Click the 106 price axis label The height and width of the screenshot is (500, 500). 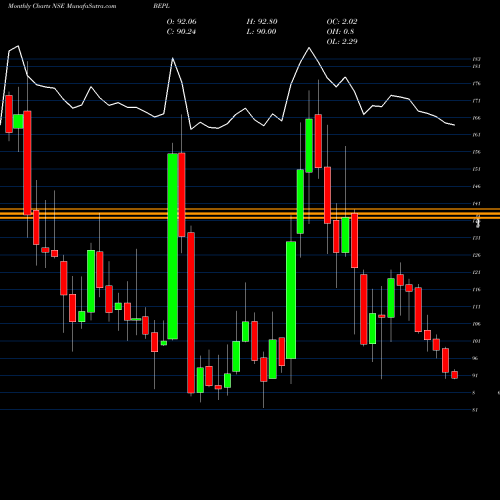click(x=476, y=324)
